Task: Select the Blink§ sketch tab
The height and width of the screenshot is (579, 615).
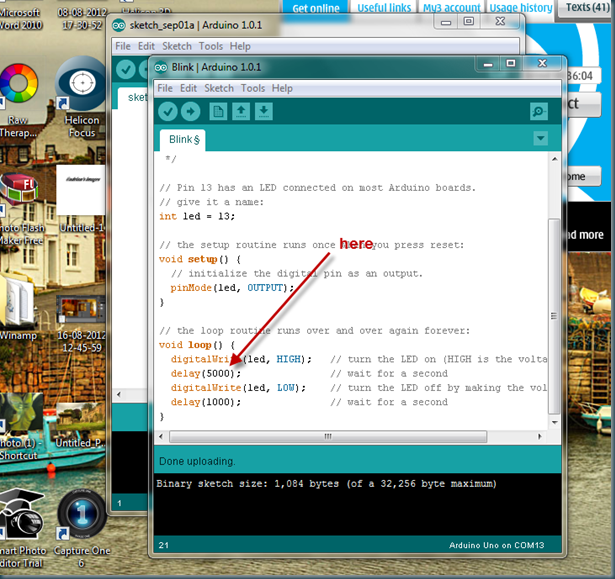Action: click(183, 140)
